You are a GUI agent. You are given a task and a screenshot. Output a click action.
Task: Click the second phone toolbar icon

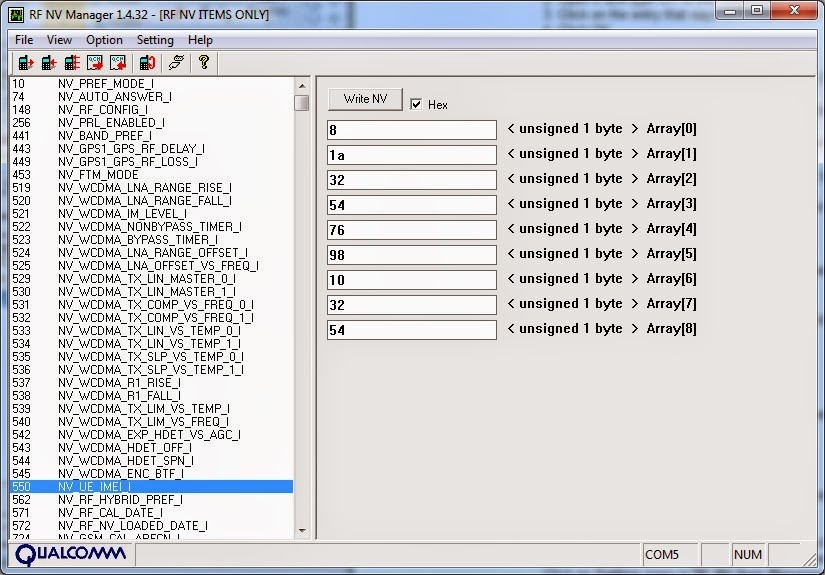[48, 63]
